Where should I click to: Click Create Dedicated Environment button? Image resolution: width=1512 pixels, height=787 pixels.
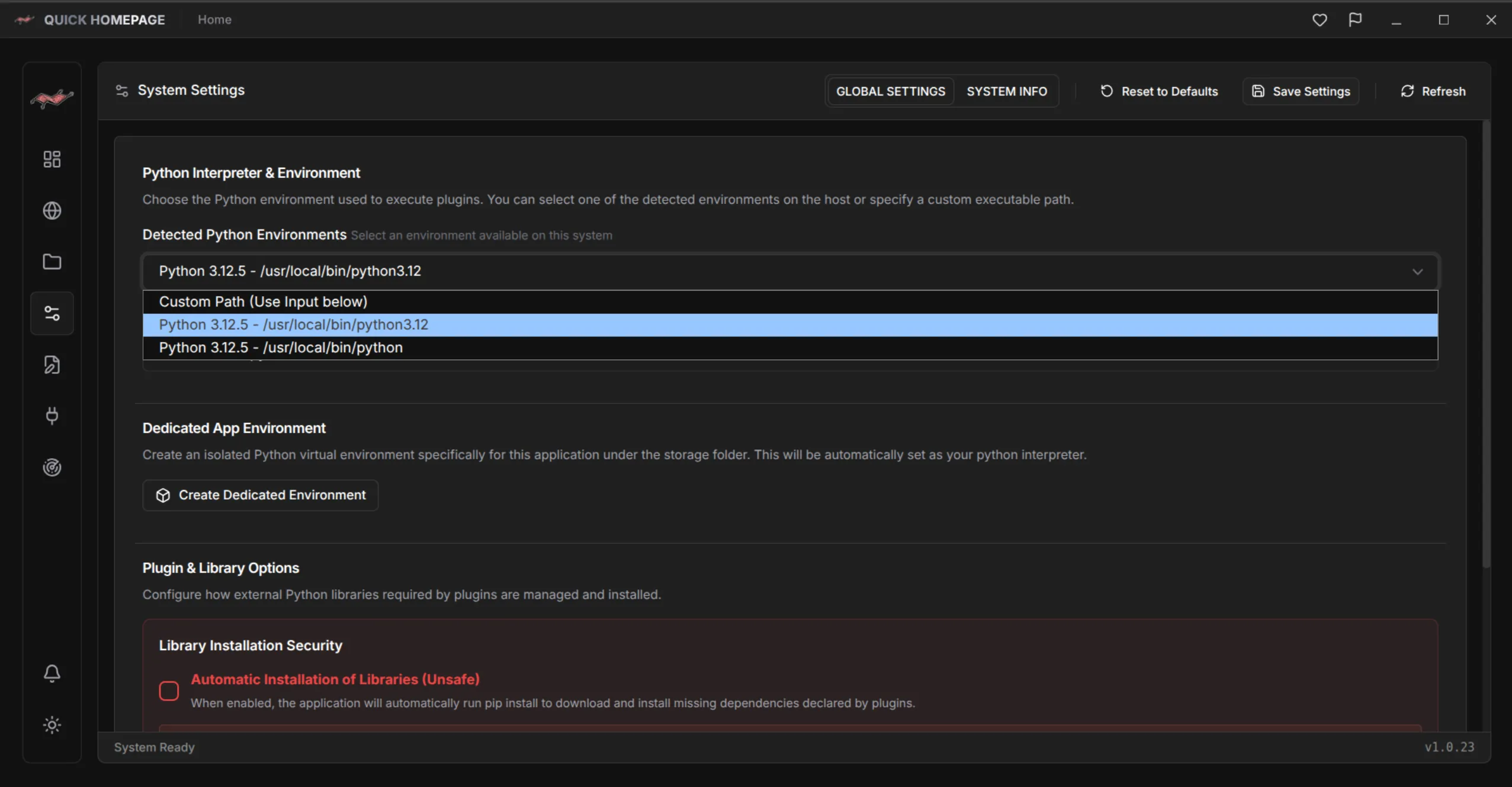pos(260,495)
